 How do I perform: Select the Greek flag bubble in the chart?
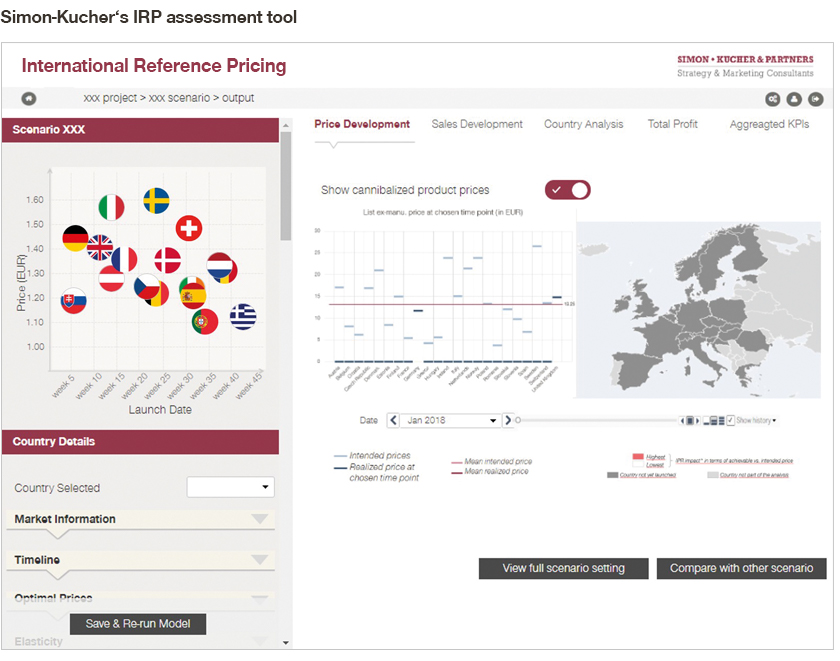243,316
